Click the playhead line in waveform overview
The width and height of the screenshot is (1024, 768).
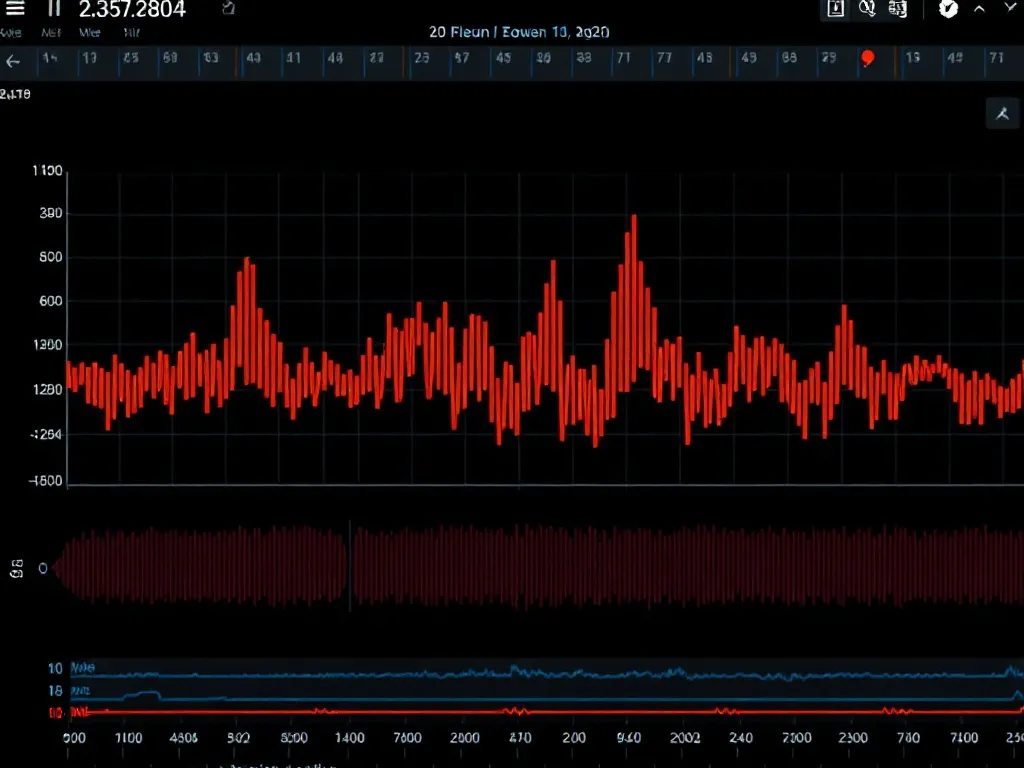pyautogui.click(x=350, y=566)
